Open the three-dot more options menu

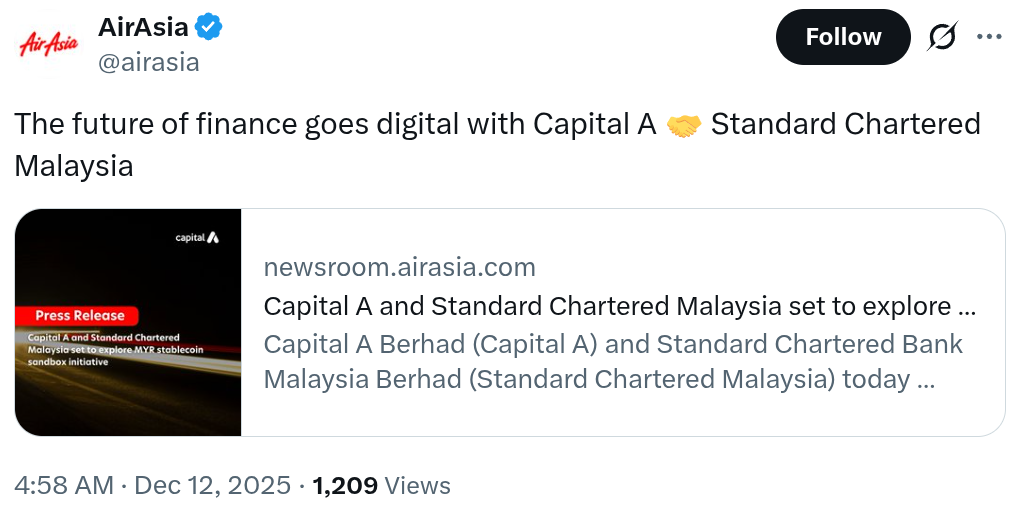point(988,37)
